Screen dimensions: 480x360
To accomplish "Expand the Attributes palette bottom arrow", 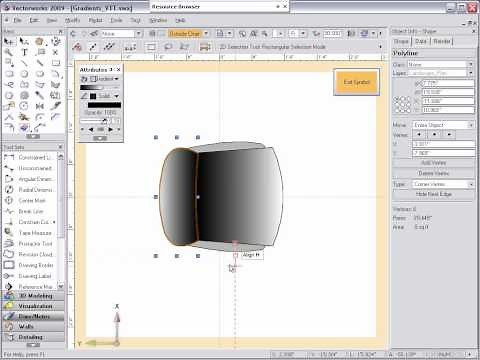I will (x=100, y=138).
